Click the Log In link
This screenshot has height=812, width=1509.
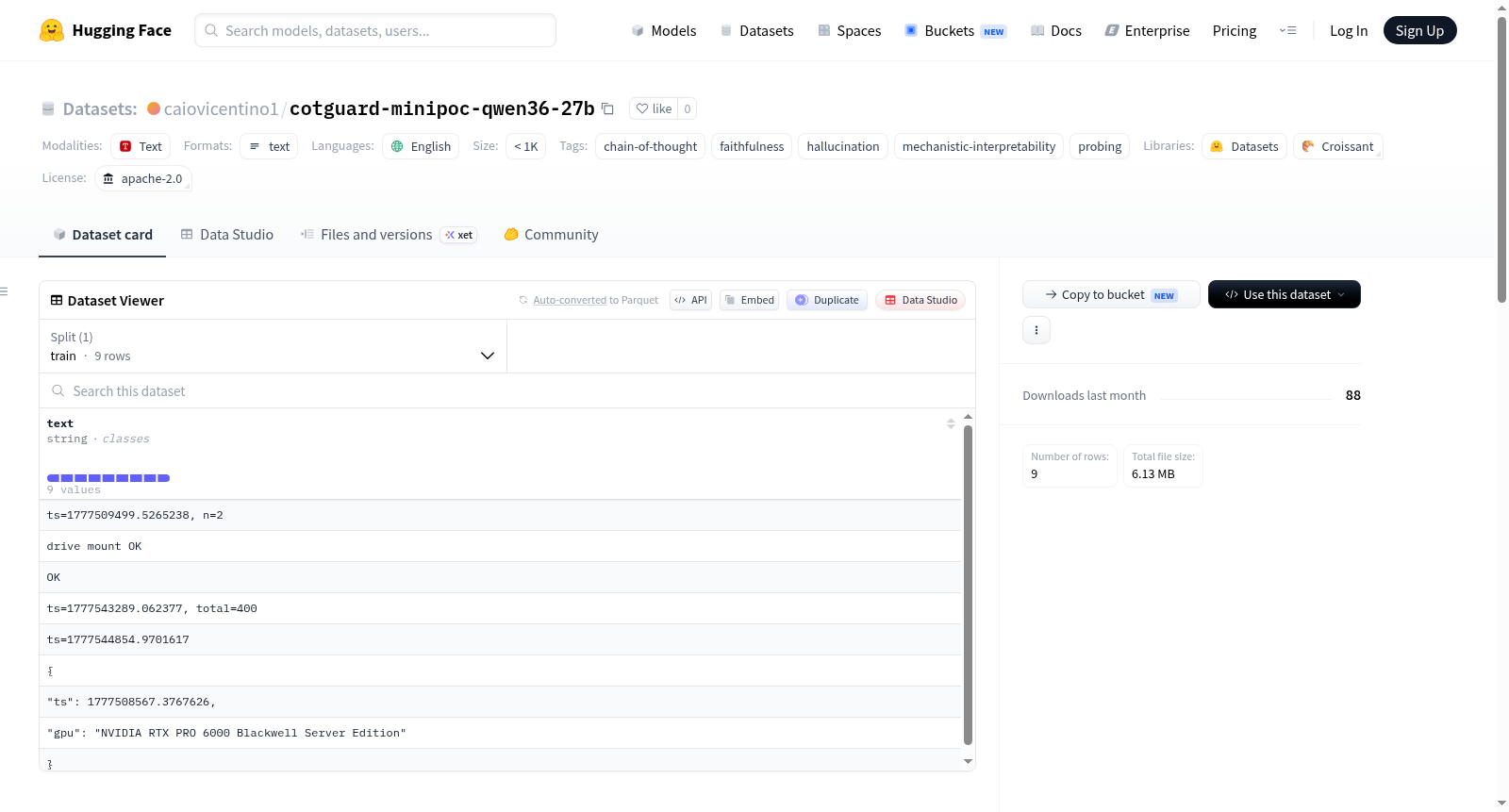(1349, 30)
